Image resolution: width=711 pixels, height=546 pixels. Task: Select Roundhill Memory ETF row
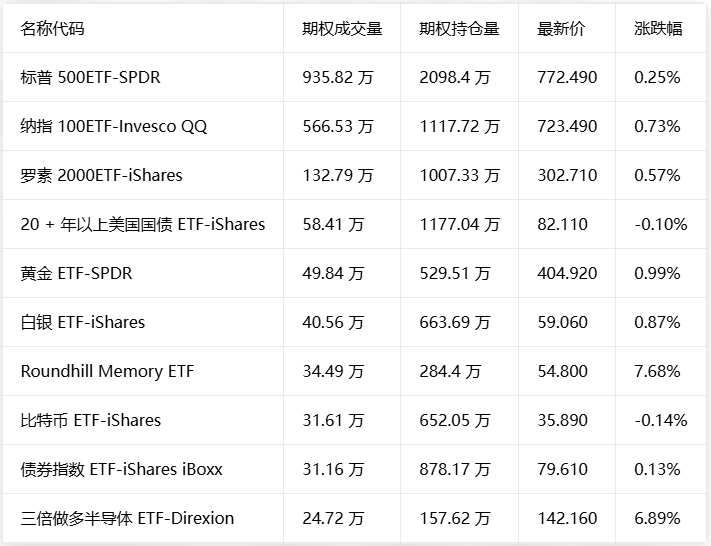[354, 371]
